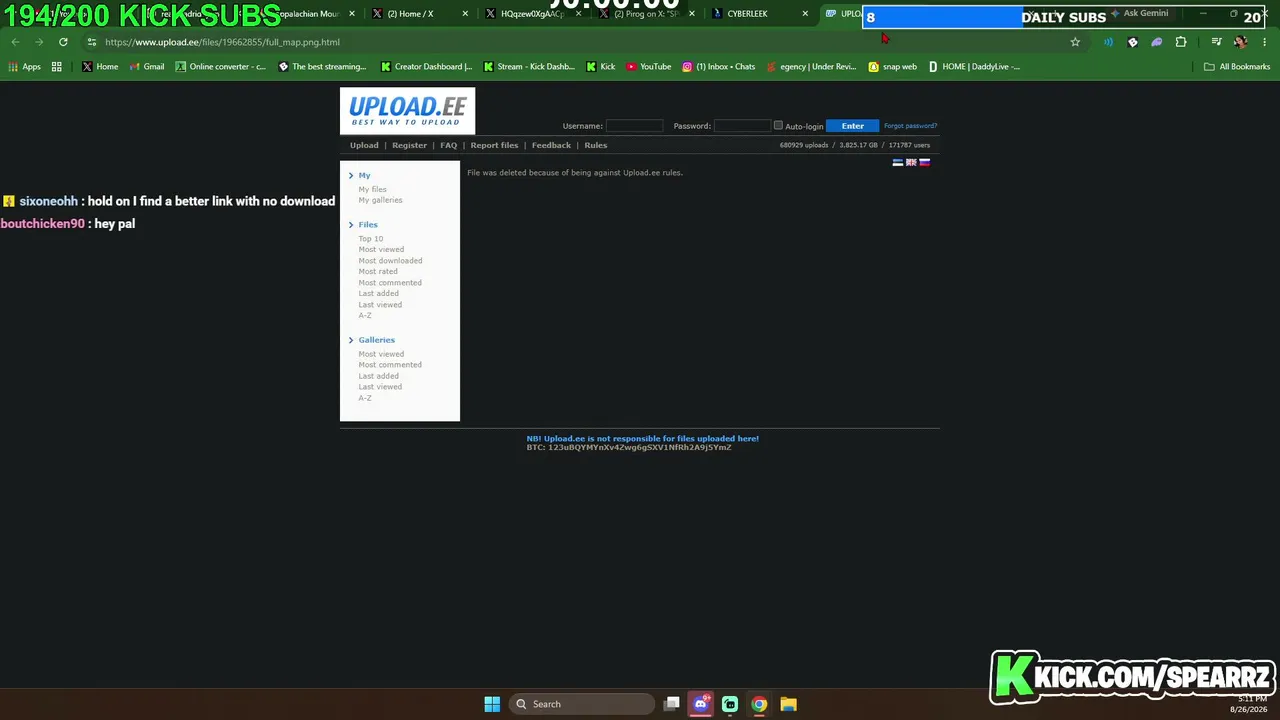Open the Windows Start menu

[x=492, y=704]
